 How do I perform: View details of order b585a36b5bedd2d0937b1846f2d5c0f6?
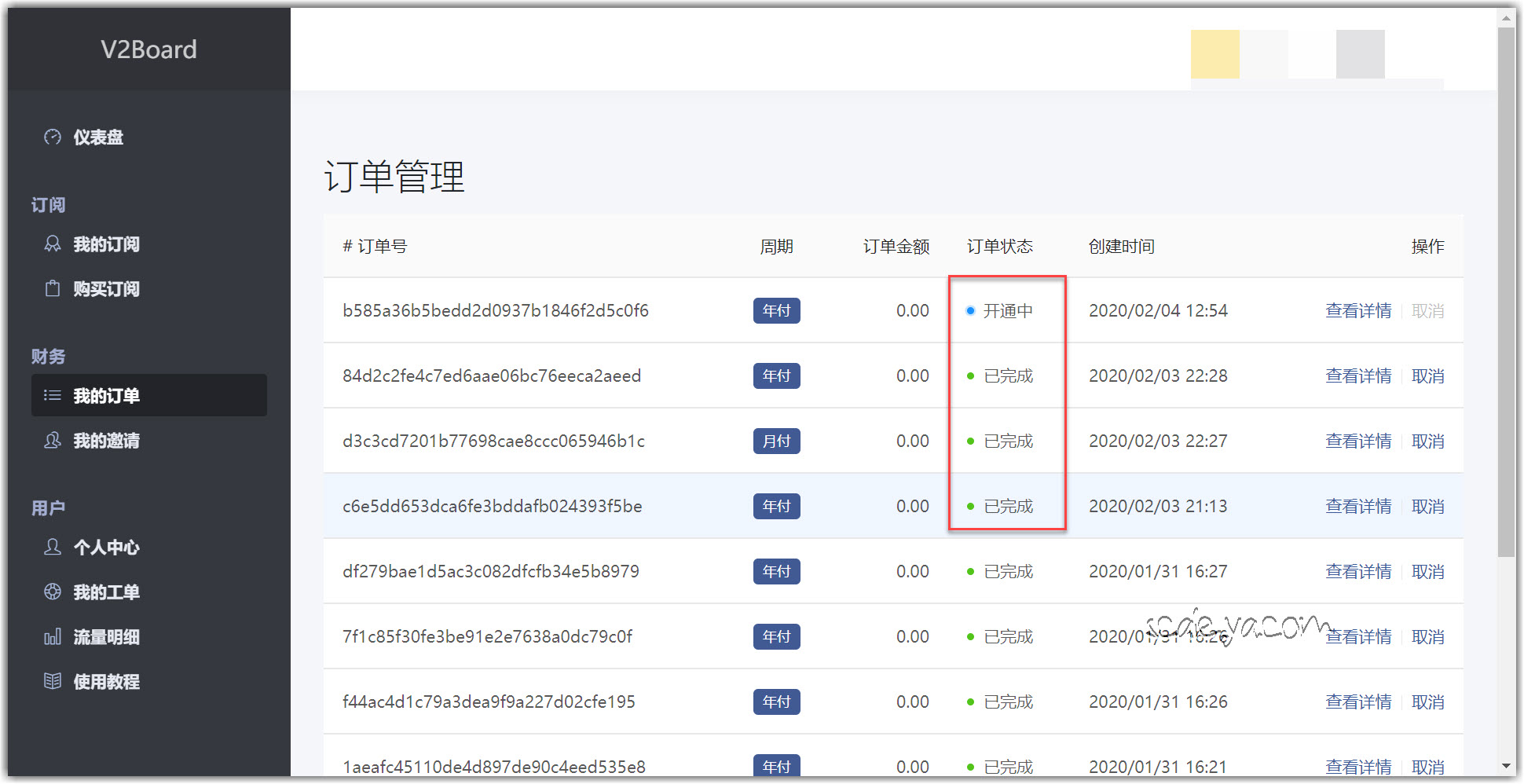coord(1358,311)
